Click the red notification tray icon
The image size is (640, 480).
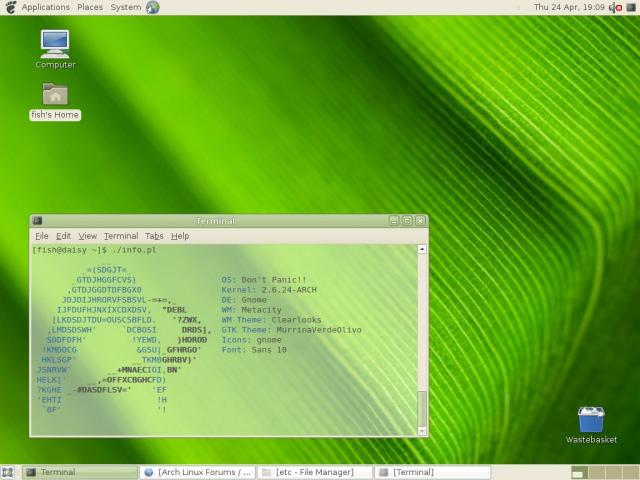(619, 7)
